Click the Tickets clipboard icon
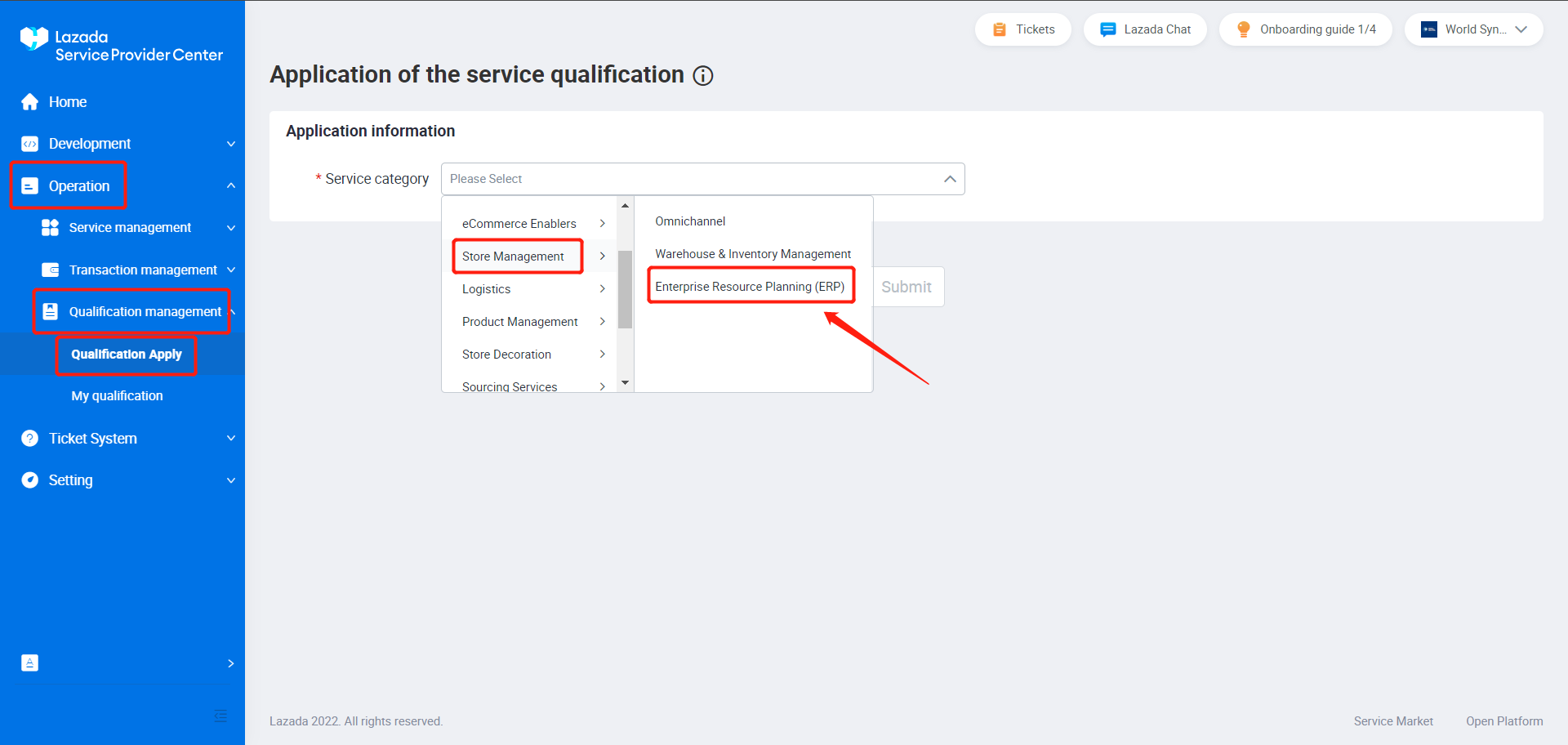This screenshot has height=745, width=1568. tap(1000, 29)
